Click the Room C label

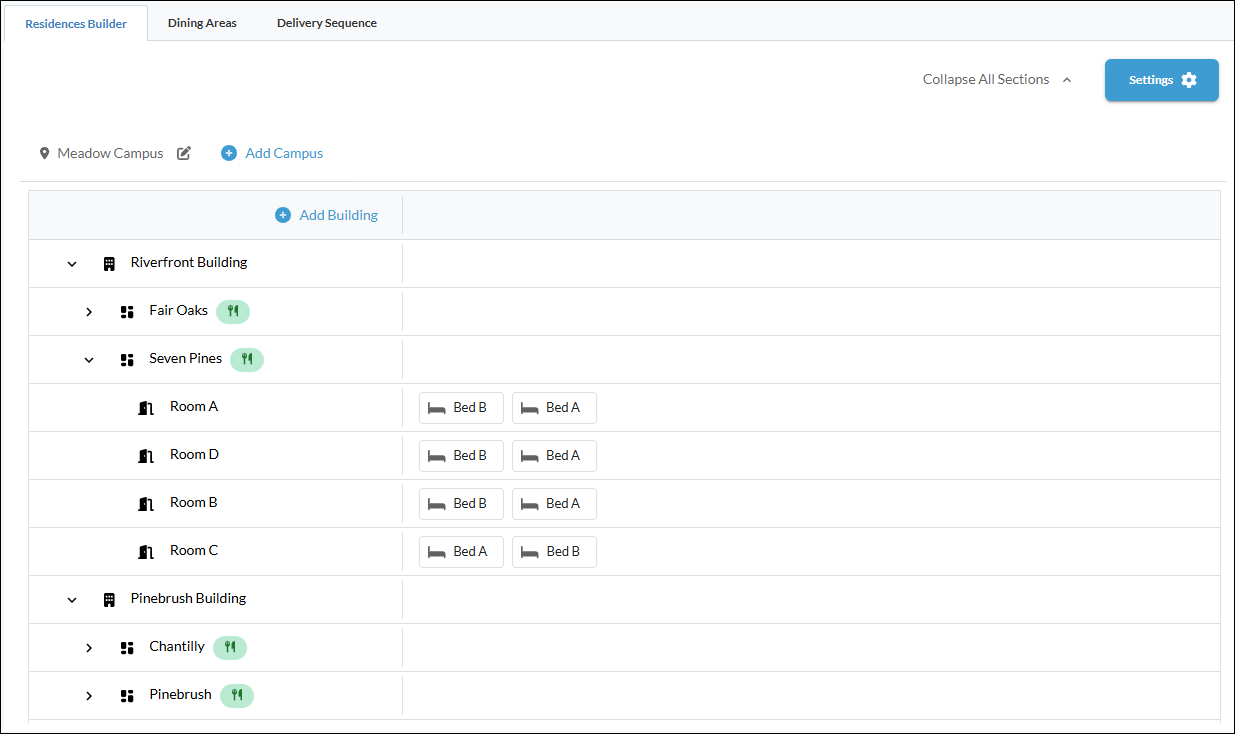194,551
